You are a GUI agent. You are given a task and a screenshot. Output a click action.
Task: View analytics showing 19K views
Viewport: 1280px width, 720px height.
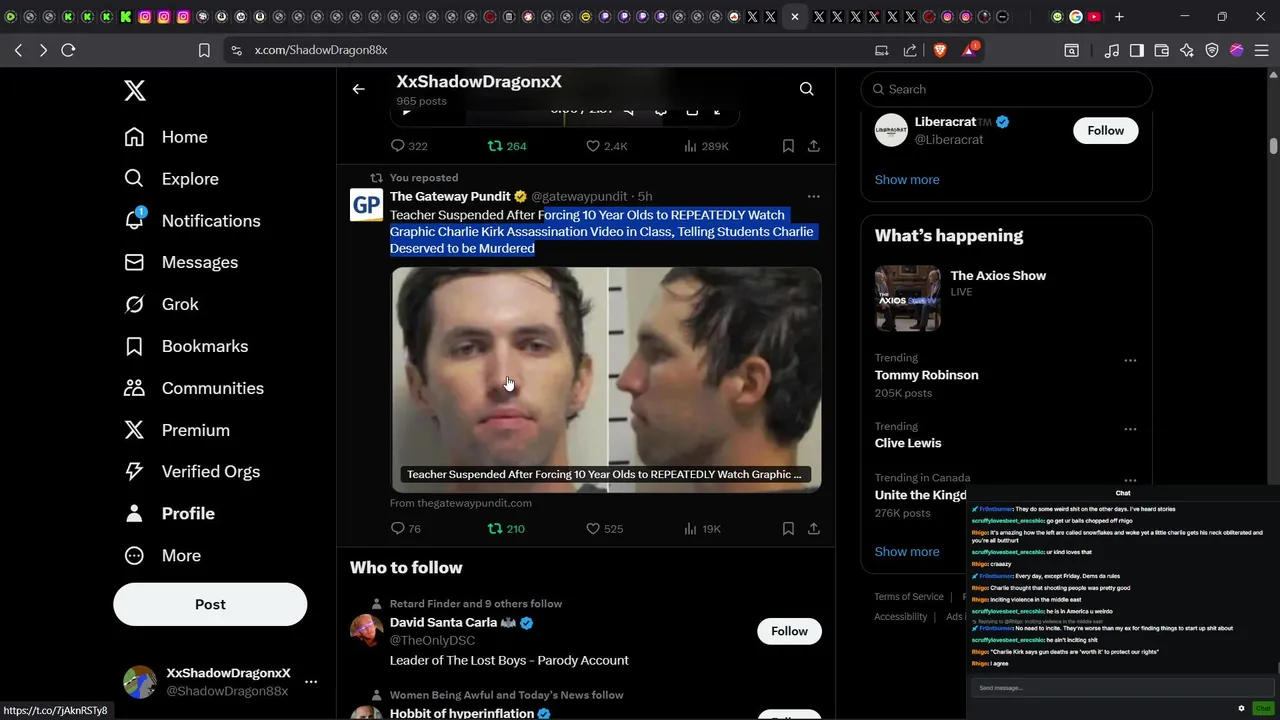(702, 529)
